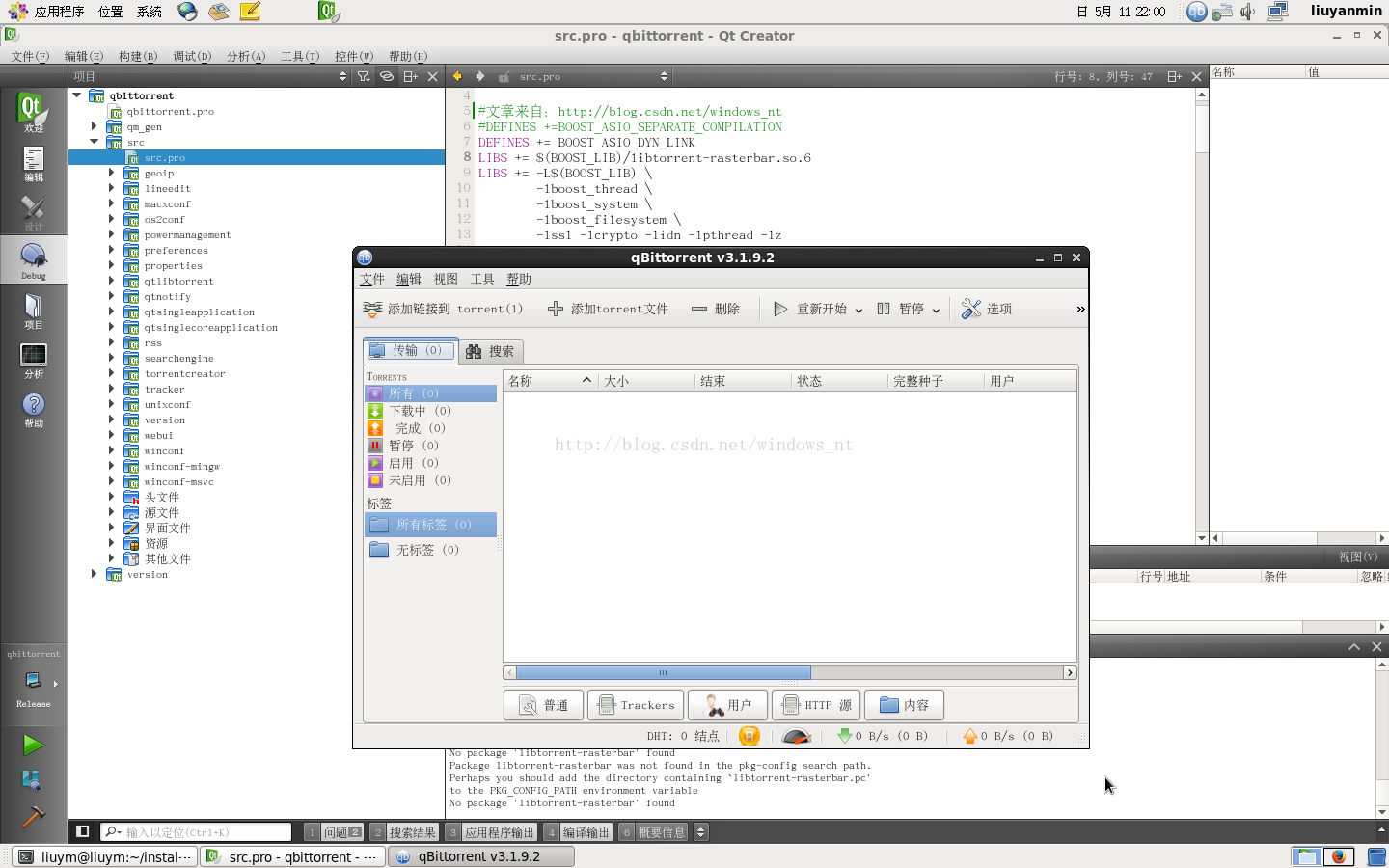Sort the transfer list by Name column
Viewport: 1389px width, 868px height.
550,381
